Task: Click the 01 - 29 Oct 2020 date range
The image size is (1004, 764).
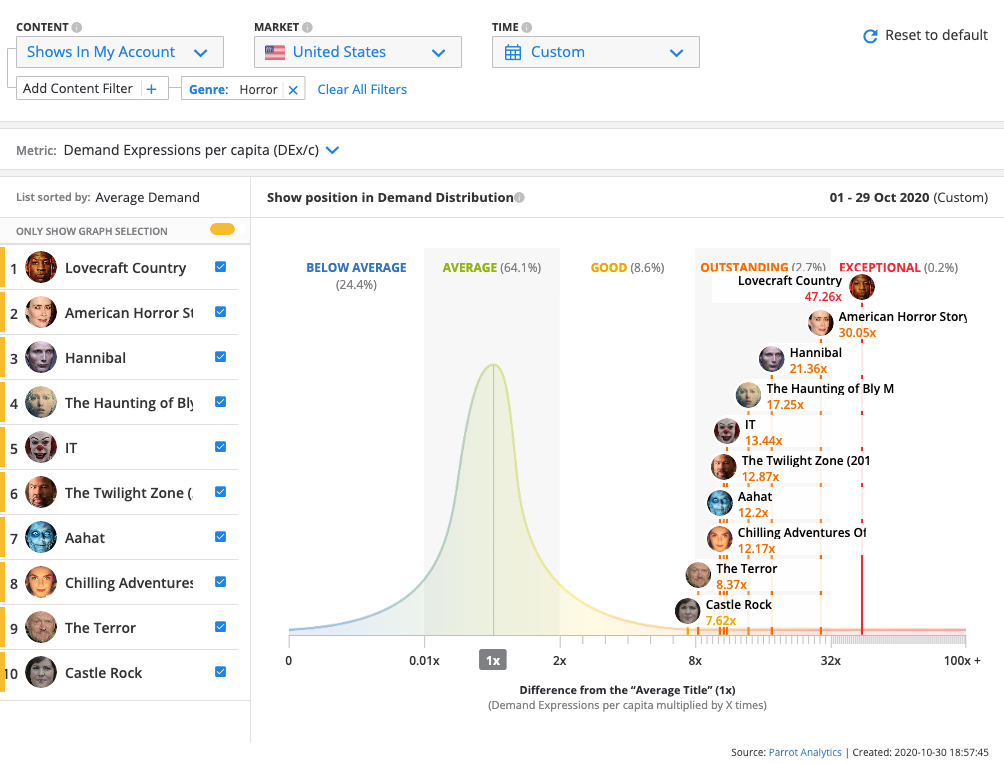Action: pyautogui.click(x=879, y=197)
